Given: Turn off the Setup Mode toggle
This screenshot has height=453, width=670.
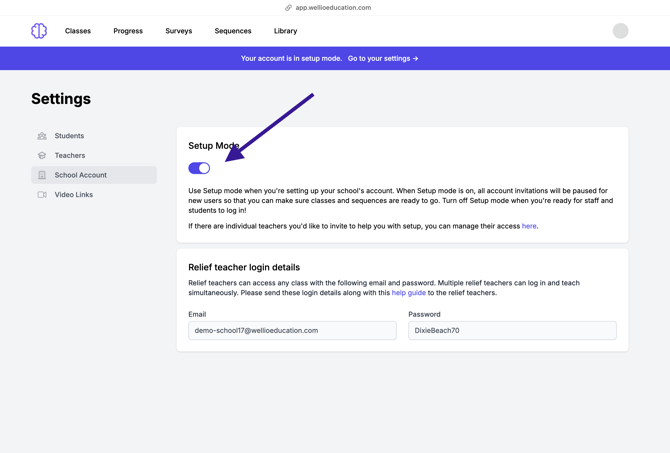Looking at the screenshot, I should pyautogui.click(x=199, y=168).
